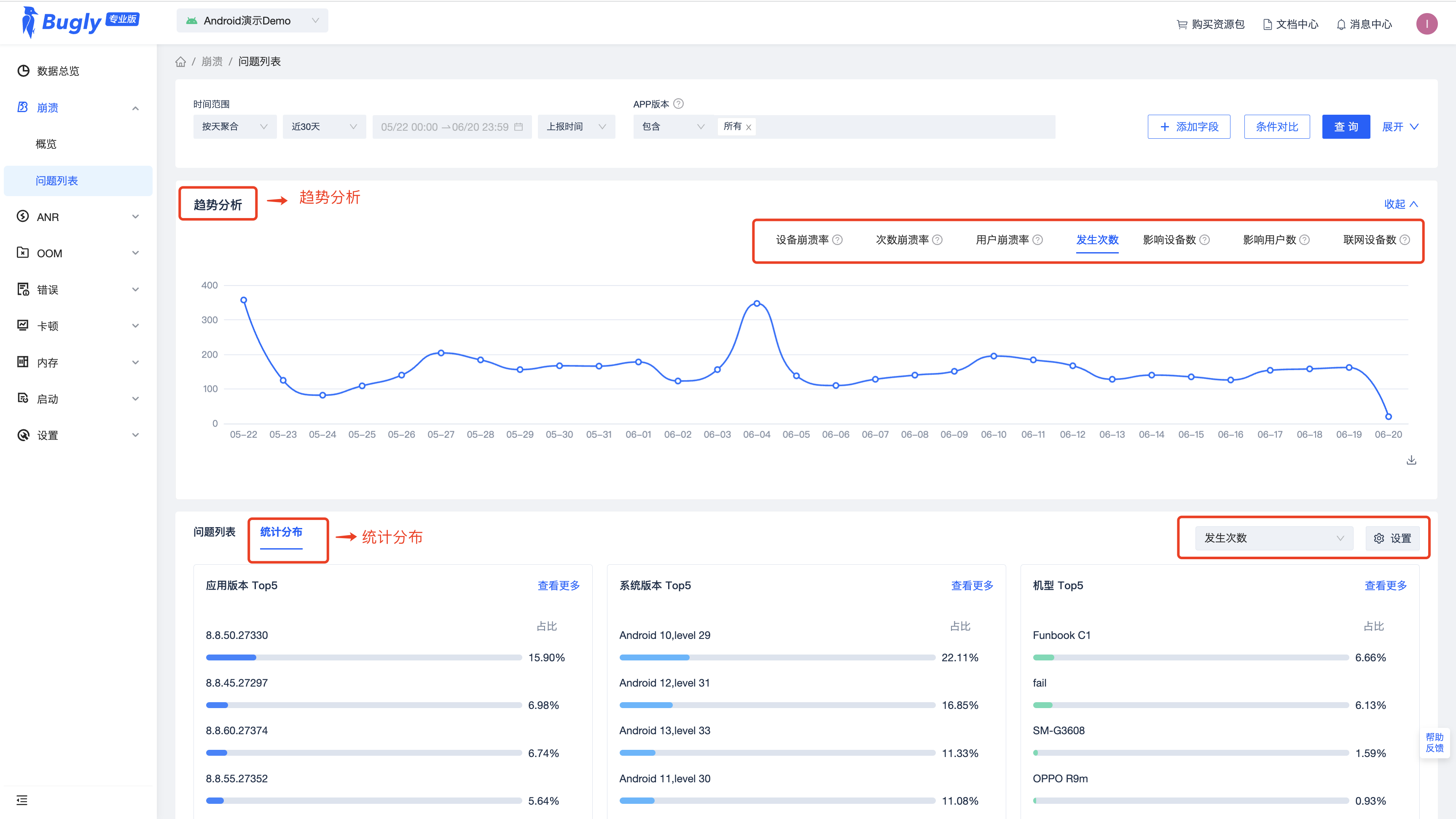
Task: Click help icon beside 联网设备数
Action: [1405, 240]
